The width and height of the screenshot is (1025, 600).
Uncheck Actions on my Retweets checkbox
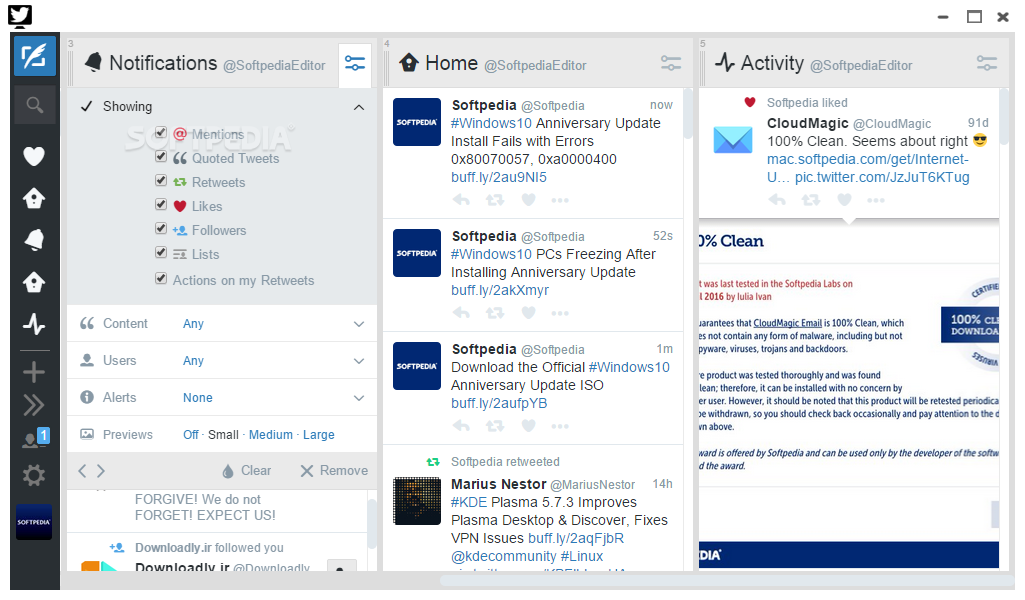click(161, 278)
